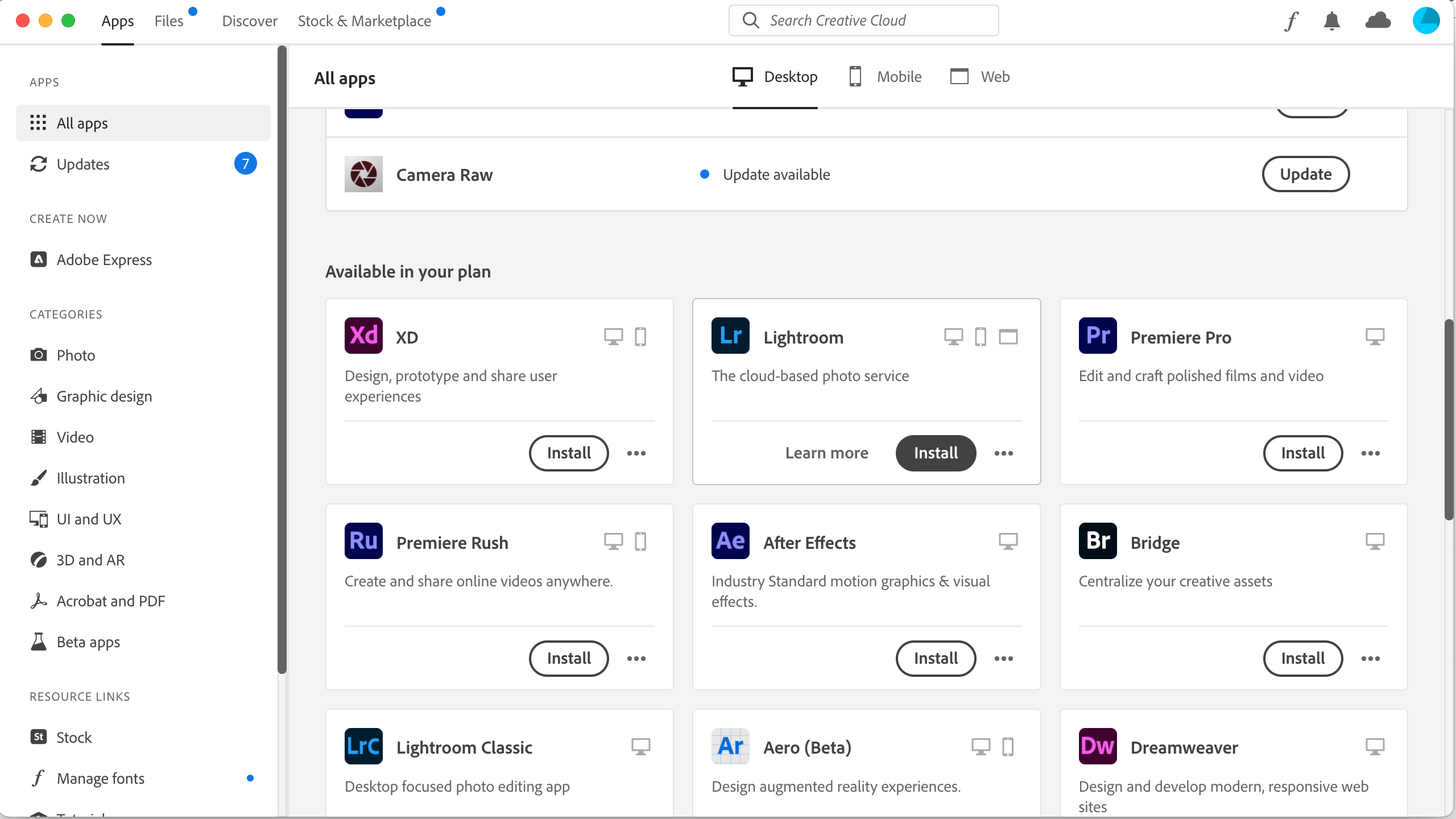Switch to the Apps tab
Image resolution: width=1456 pixels, height=819 pixels.
pyautogui.click(x=118, y=21)
